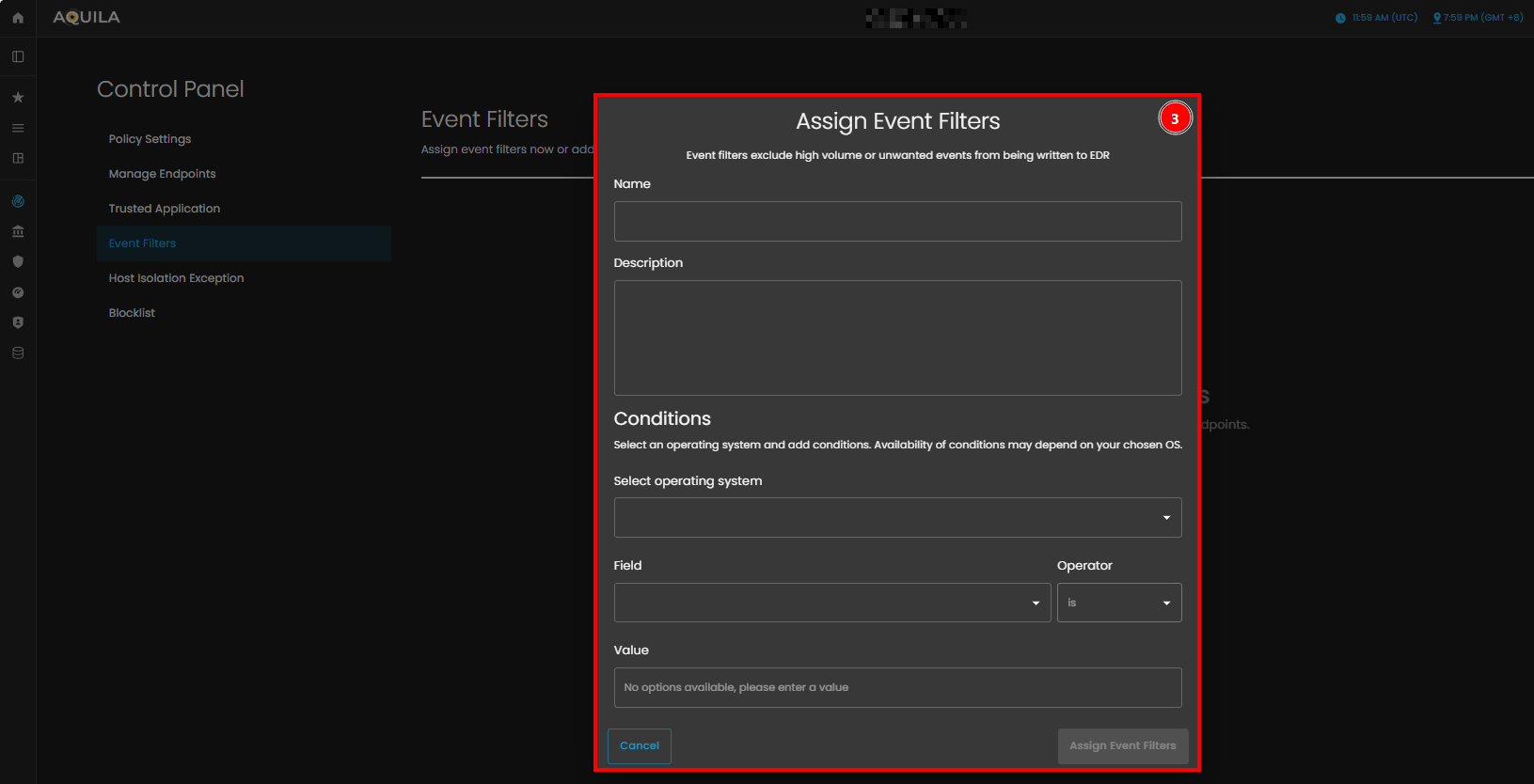Image resolution: width=1534 pixels, height=784 pixels.
Task: Click inside the Description text area
Action: click(897, 337)
